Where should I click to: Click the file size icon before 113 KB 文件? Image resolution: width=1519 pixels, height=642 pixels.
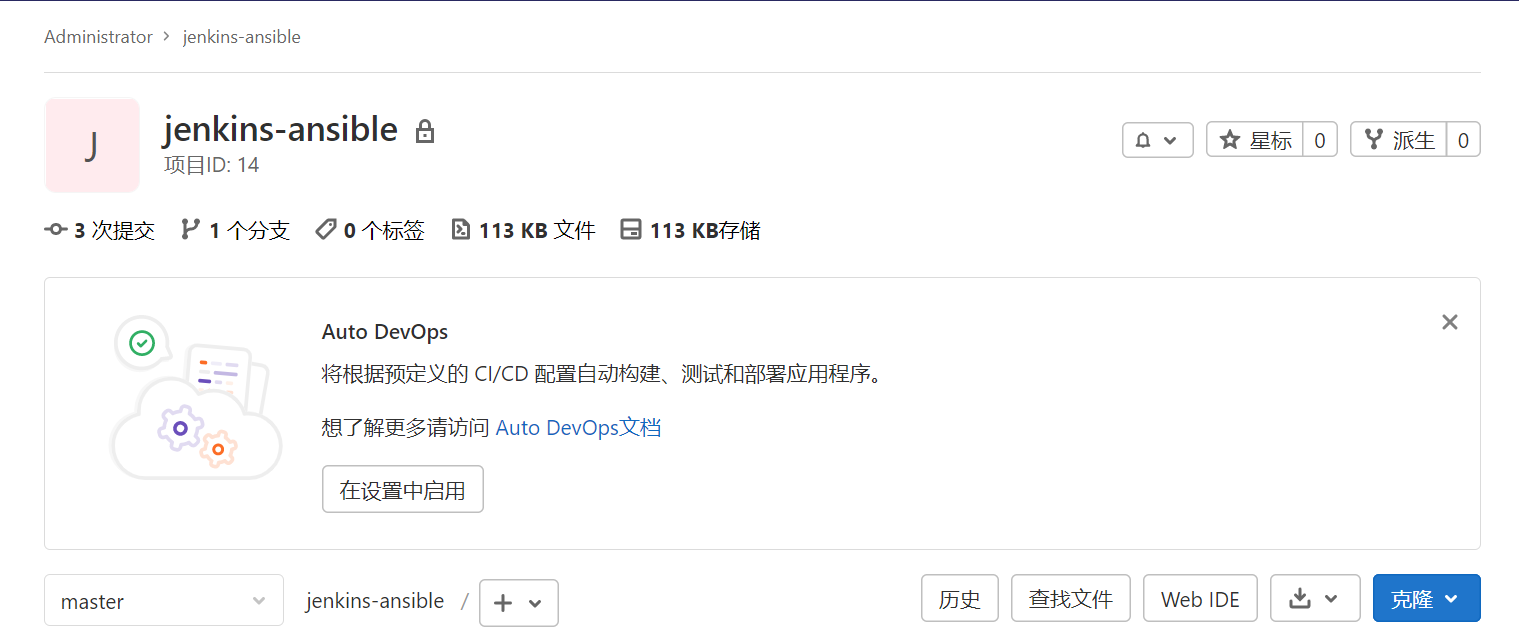(461, 229)
